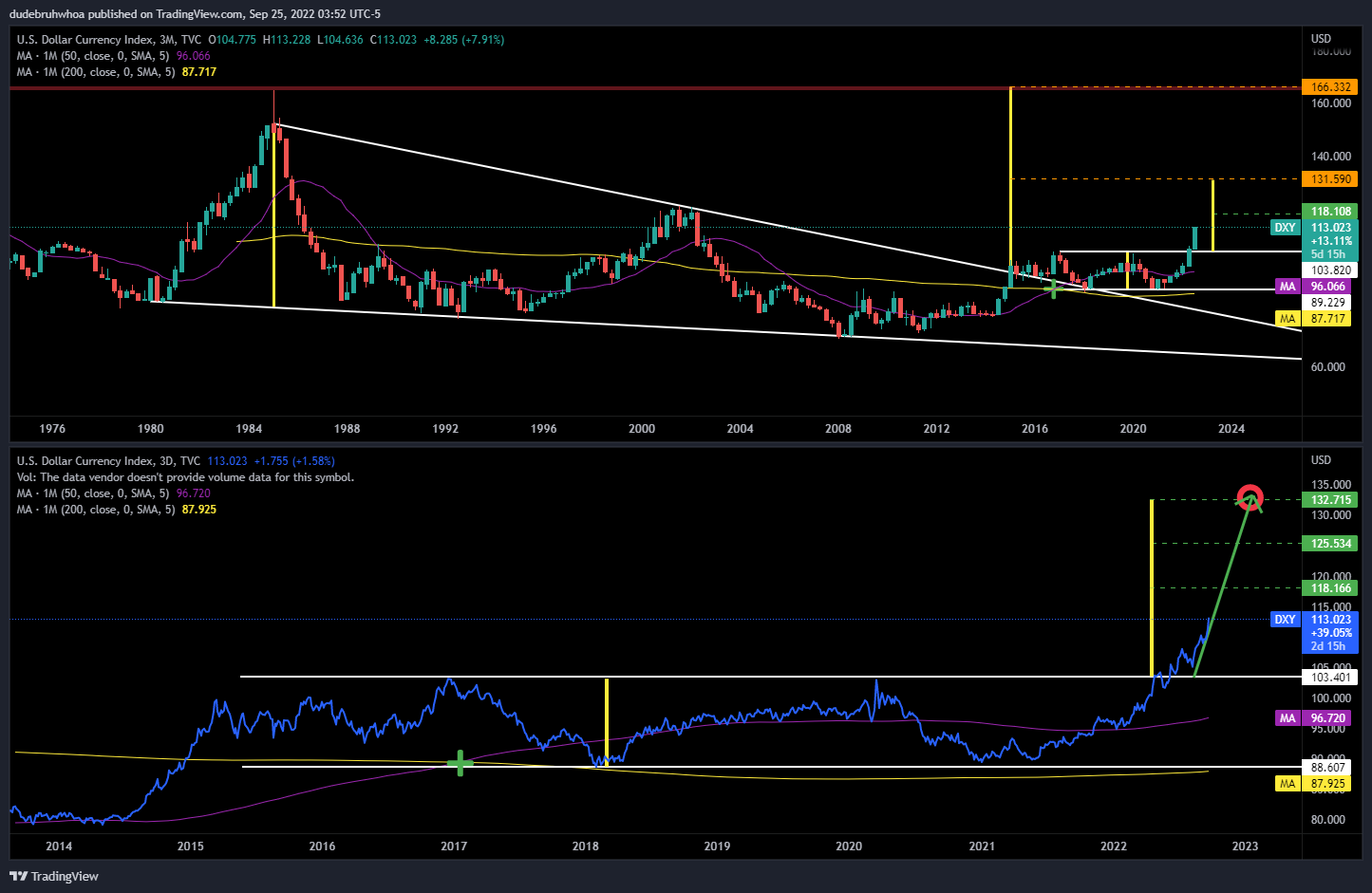
Task: Click the red circle target marker near 132.715
Action: click(1251, 499)
